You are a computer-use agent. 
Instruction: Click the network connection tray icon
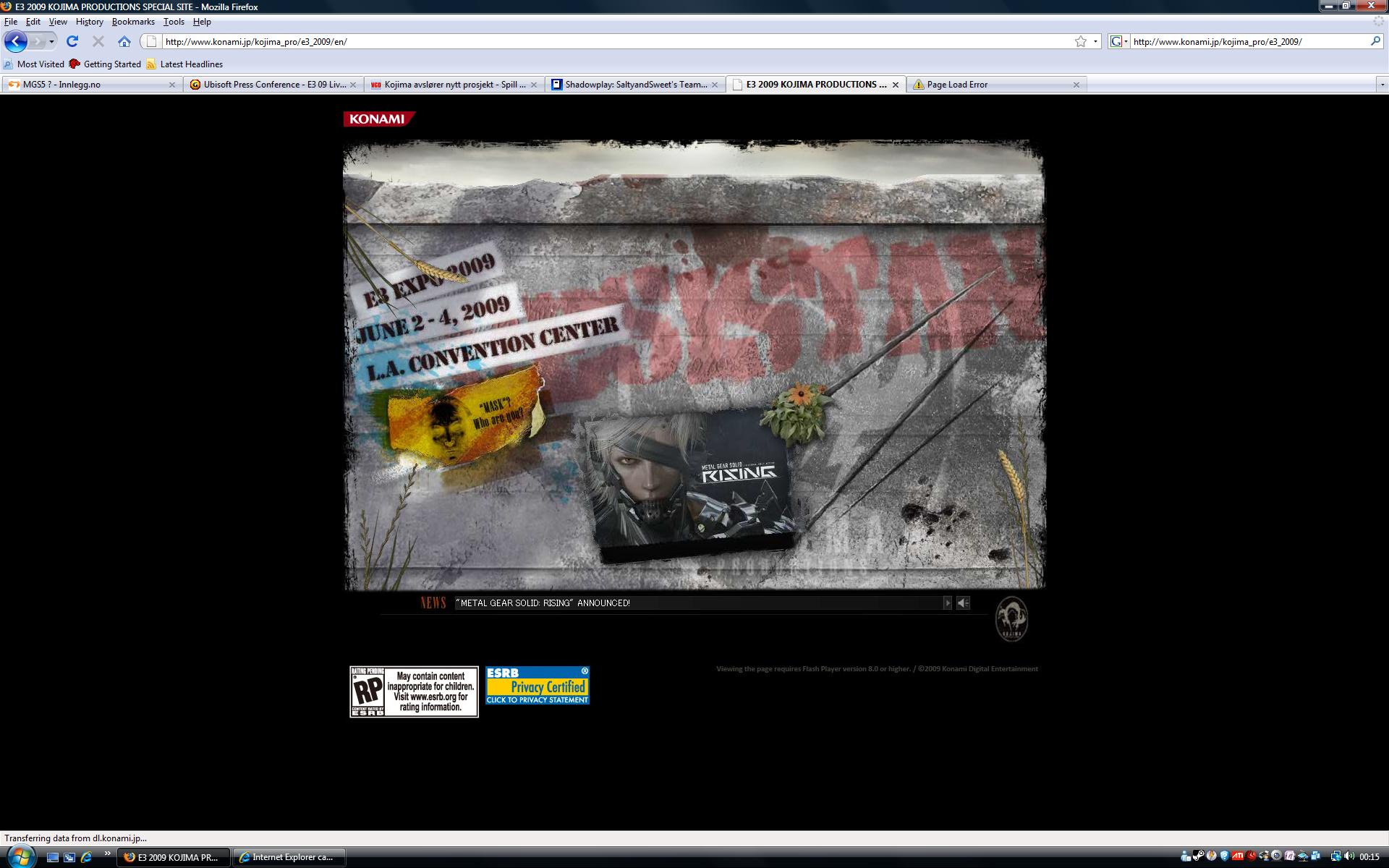coord(1335,856)
